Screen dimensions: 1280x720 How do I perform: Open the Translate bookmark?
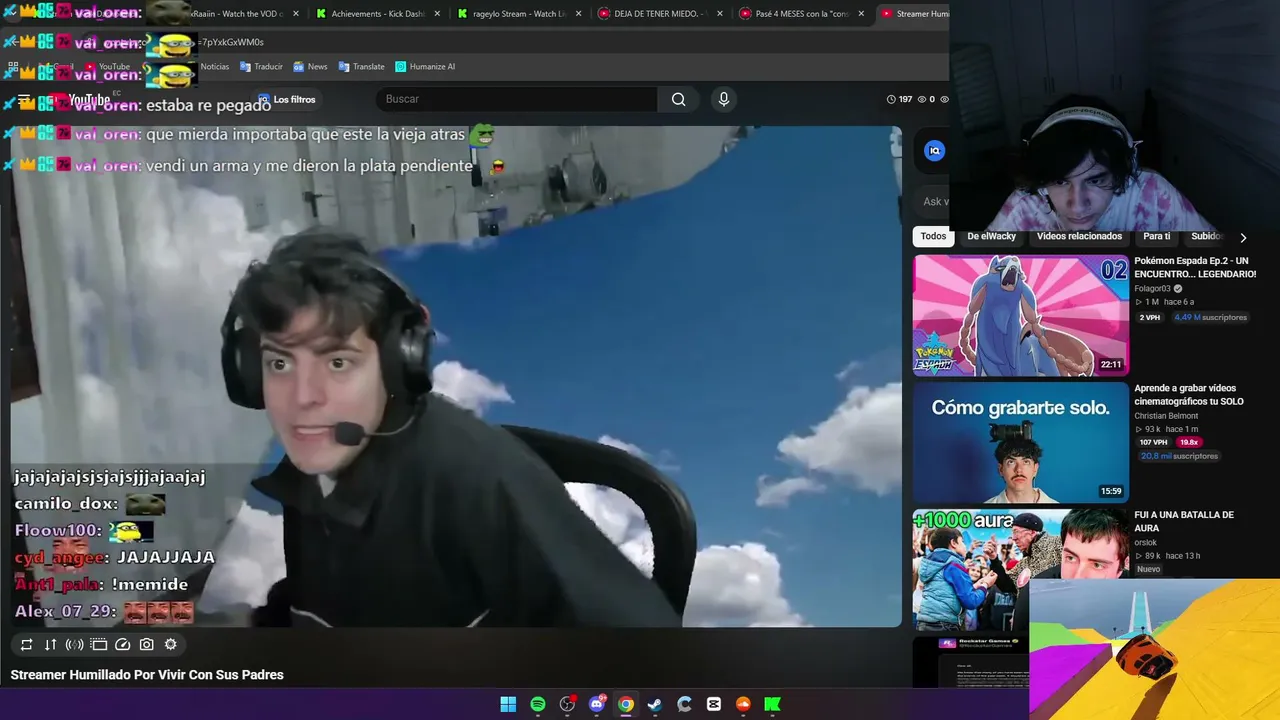tap(361, 67)
